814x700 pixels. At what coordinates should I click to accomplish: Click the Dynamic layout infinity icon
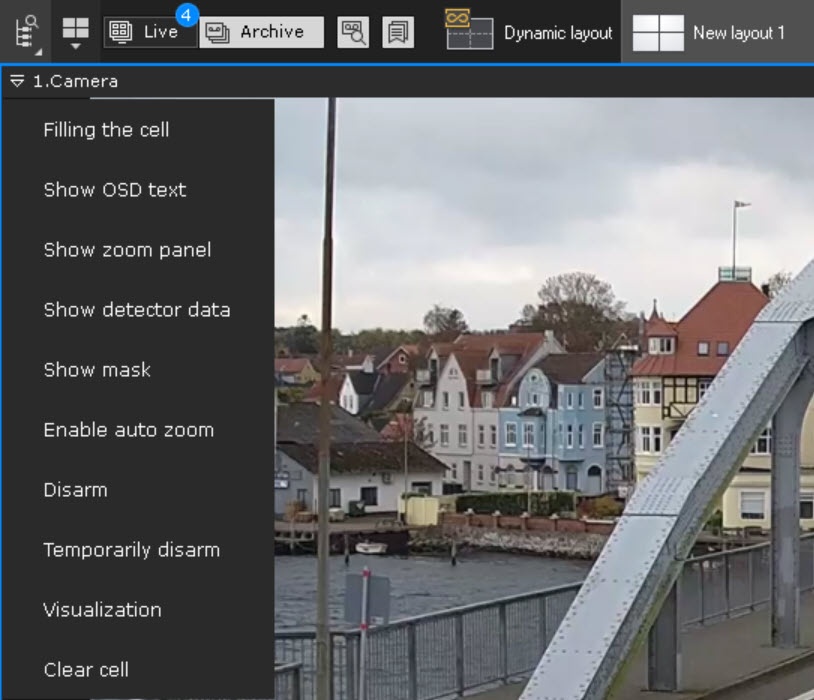click(x=457, y=18)
